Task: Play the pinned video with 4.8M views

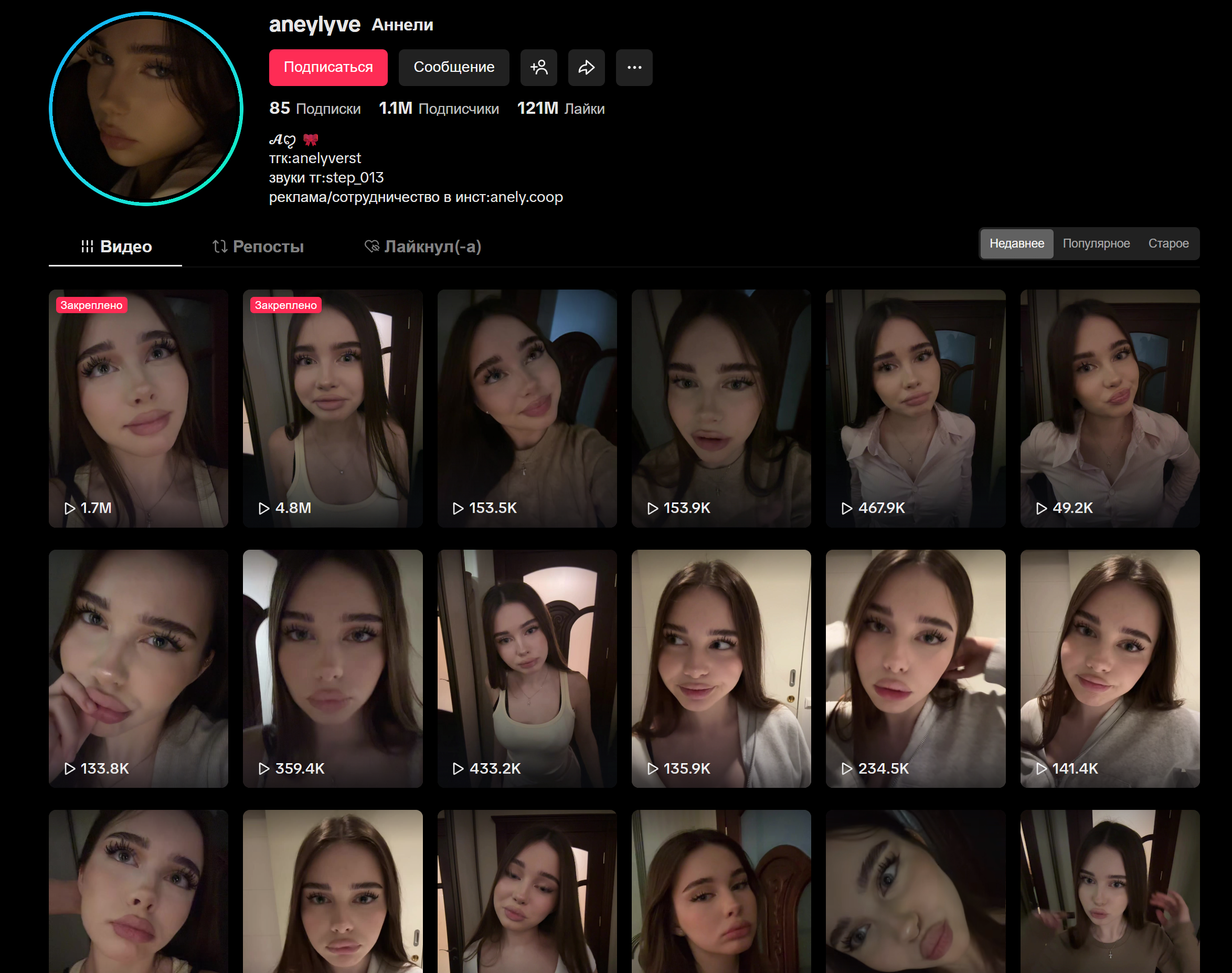Action: pos(333,408)
